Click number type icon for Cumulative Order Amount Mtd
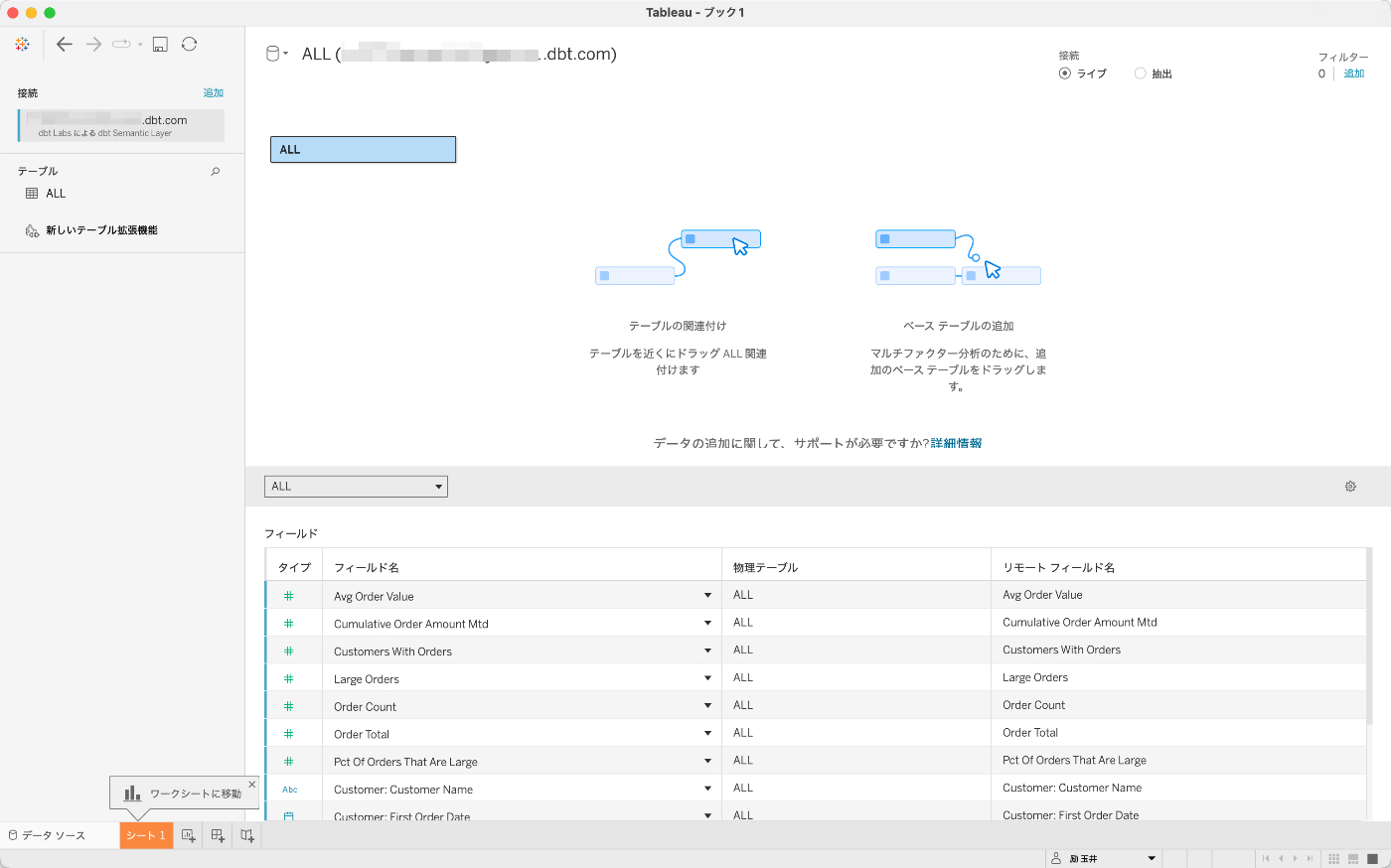The width and height of the screenshot is (1391, 868). [x=289, y=624]
